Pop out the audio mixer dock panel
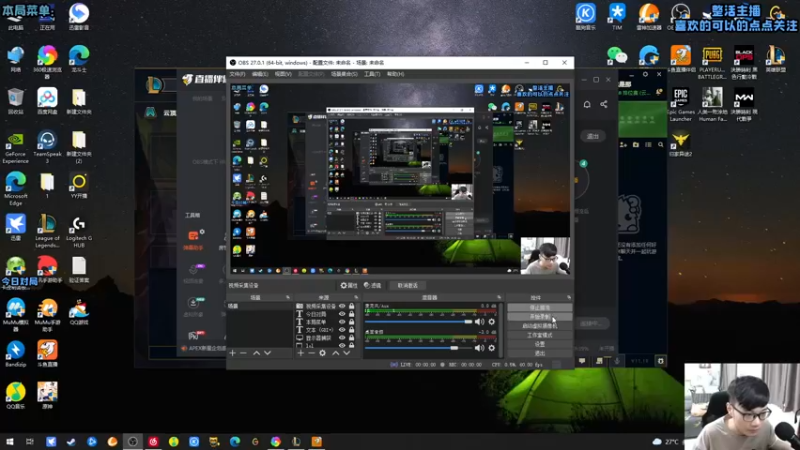 [499, 297]
